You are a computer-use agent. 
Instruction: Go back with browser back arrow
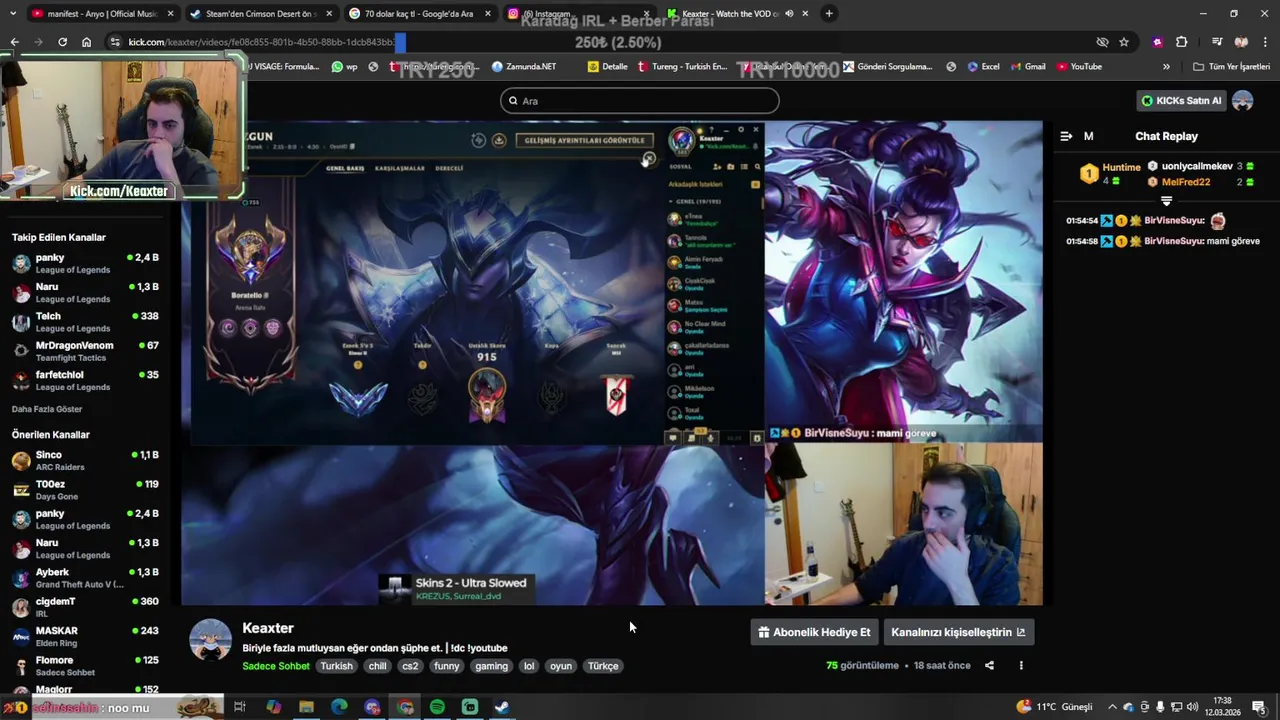pos(14,42)
